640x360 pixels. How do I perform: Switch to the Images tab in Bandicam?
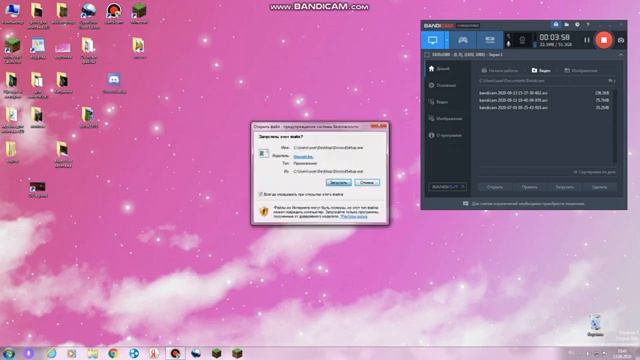point(581,71)
